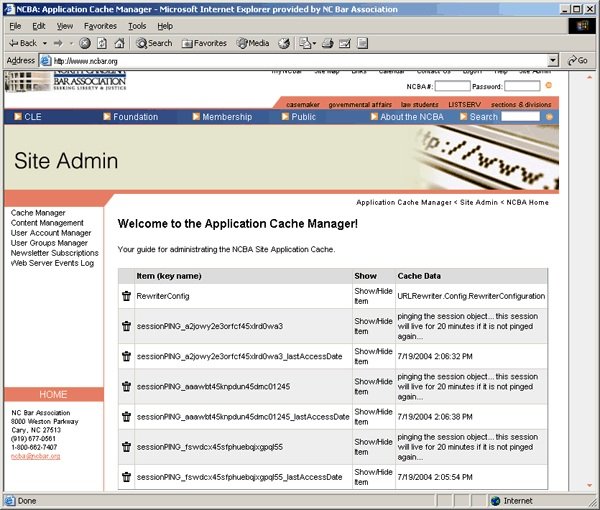Click the Go button beside address bar
This screenshot has width=600, height=510.
[x=577, y=60]
